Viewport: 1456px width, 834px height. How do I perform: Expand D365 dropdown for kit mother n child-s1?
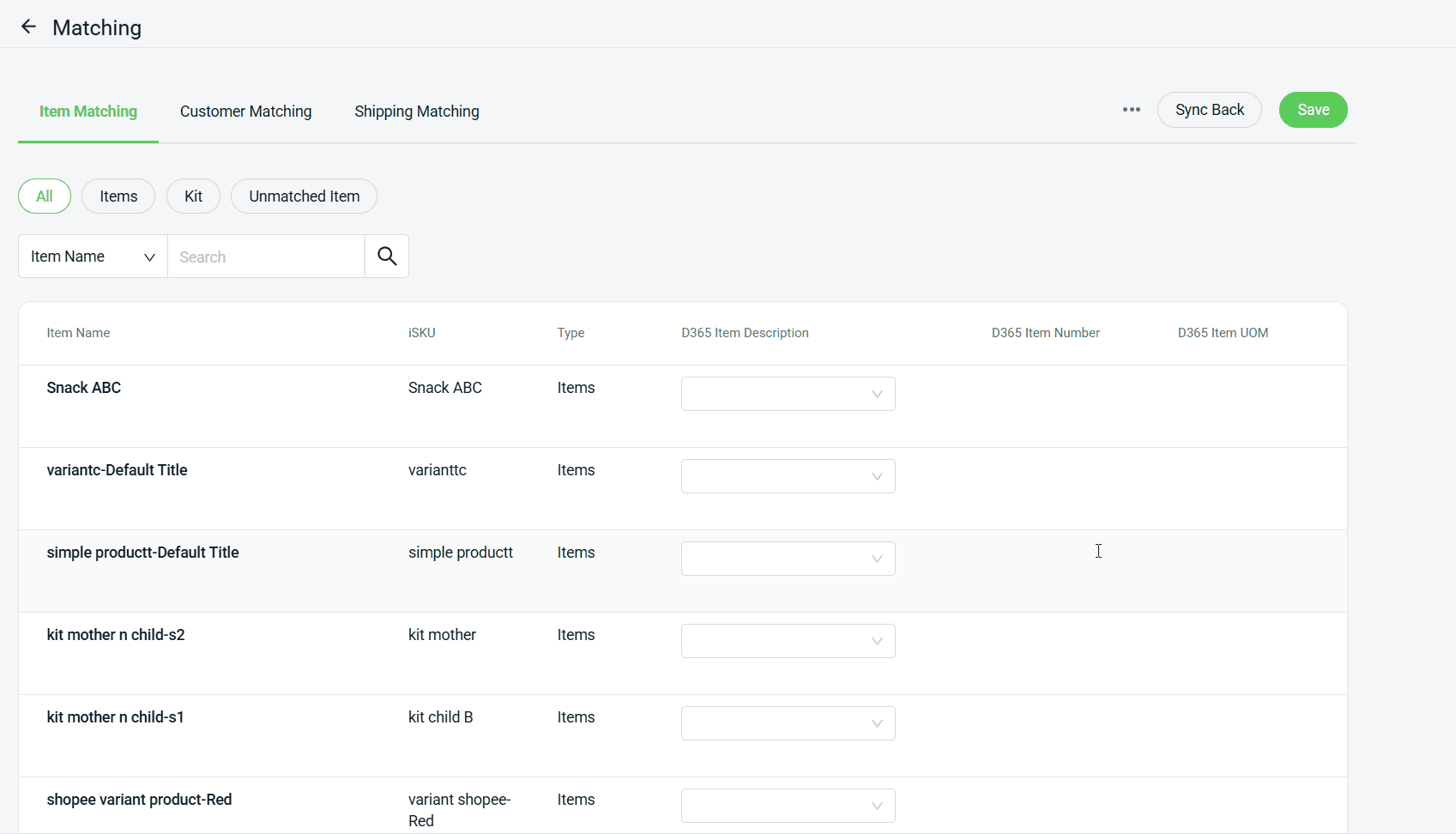click(x=788, y=723)
